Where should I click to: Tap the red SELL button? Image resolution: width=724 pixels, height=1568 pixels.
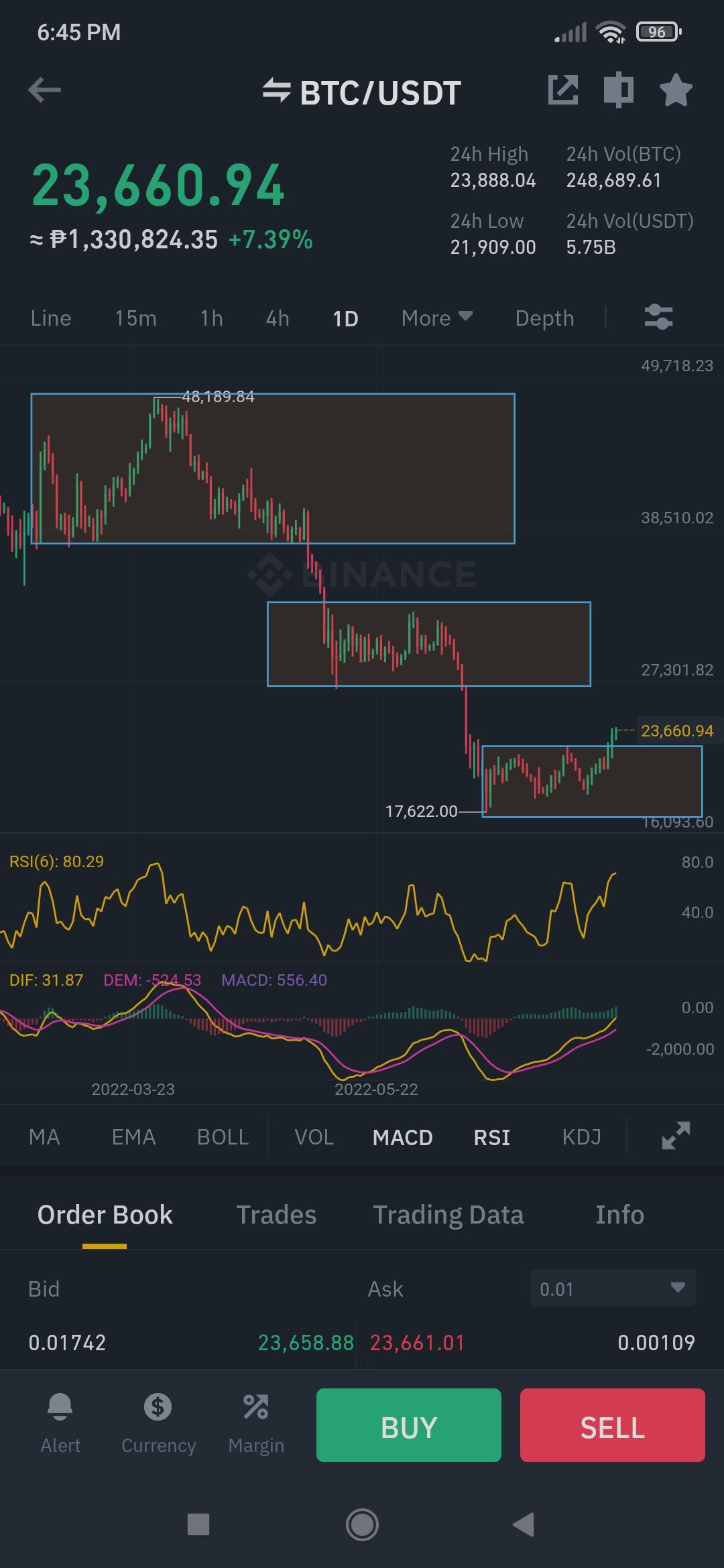click(613, 1425)
